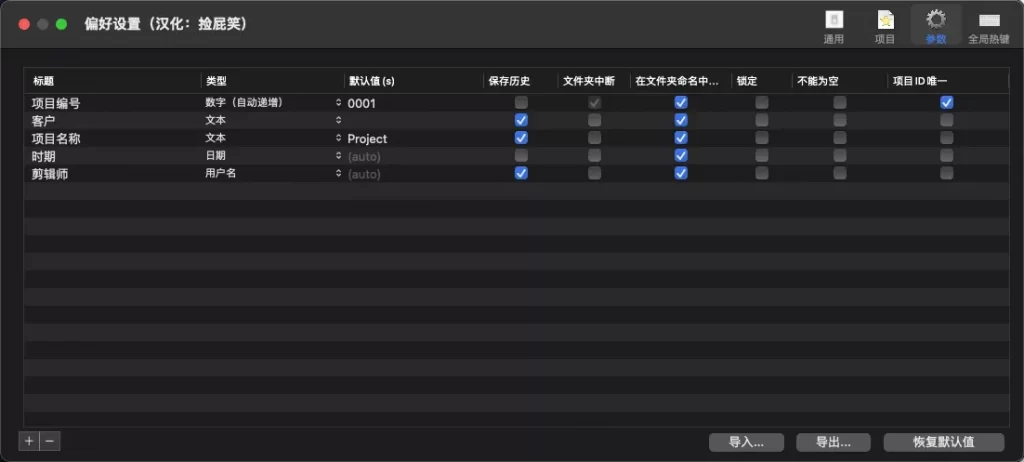
Task: Add a new parameter with plus button
Action: (x=29, y=441)
